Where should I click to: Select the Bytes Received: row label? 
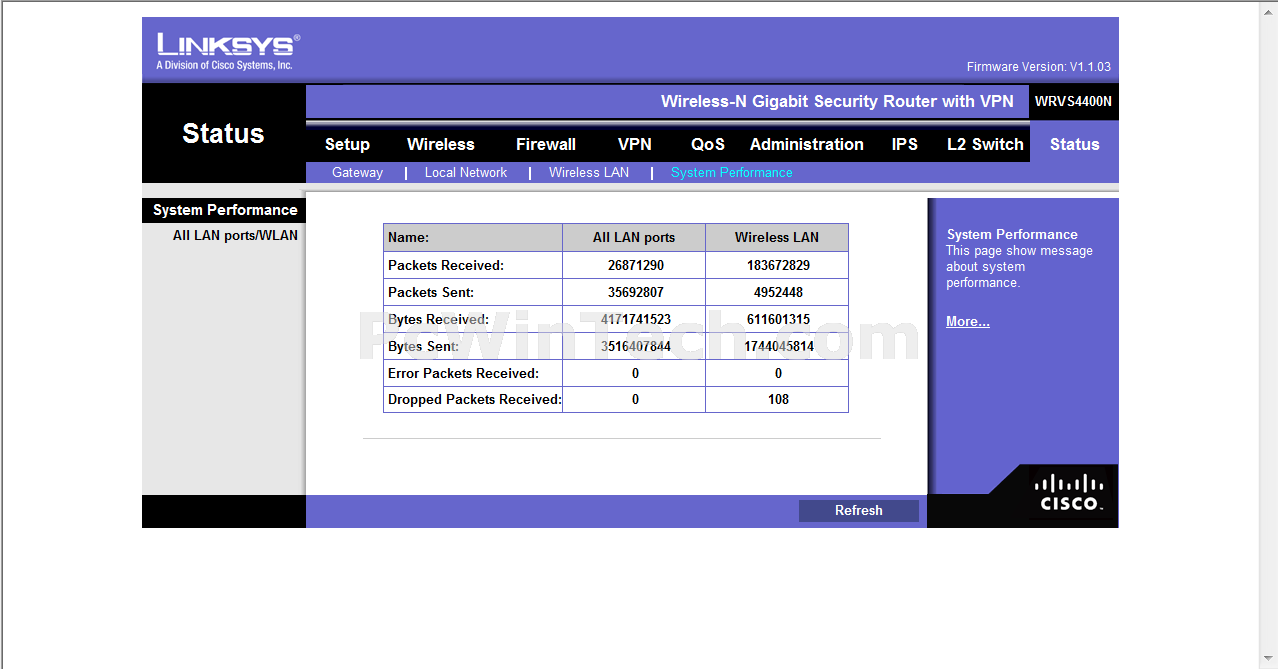[438, 319]
